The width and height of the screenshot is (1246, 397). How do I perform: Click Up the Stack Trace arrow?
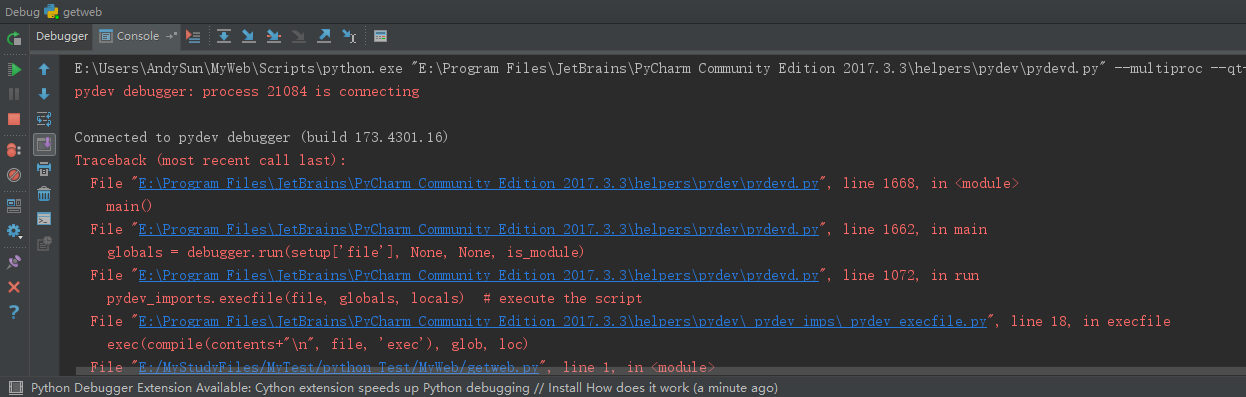click(44, 69)
